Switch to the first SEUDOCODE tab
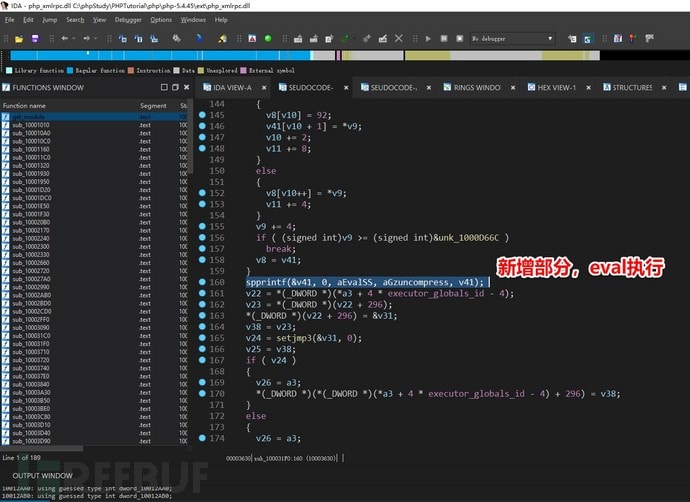This screenshot has height=502, width=690. (310, 88)
